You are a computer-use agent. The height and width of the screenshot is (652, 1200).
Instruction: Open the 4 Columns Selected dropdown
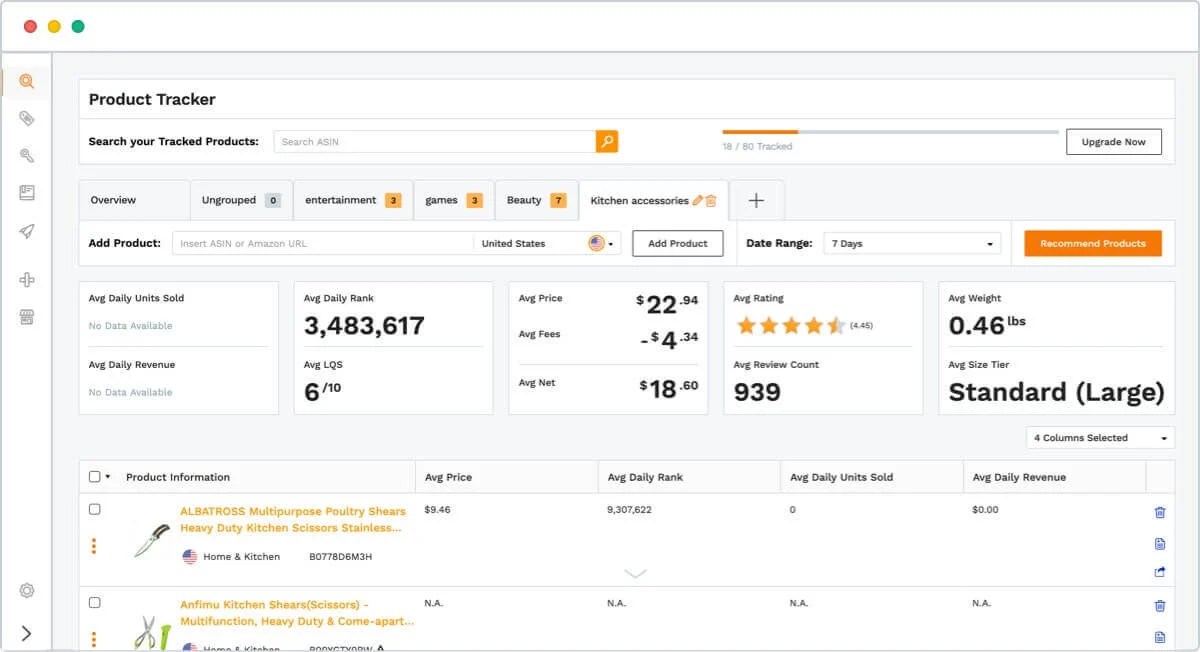[x=1099, y=437]
